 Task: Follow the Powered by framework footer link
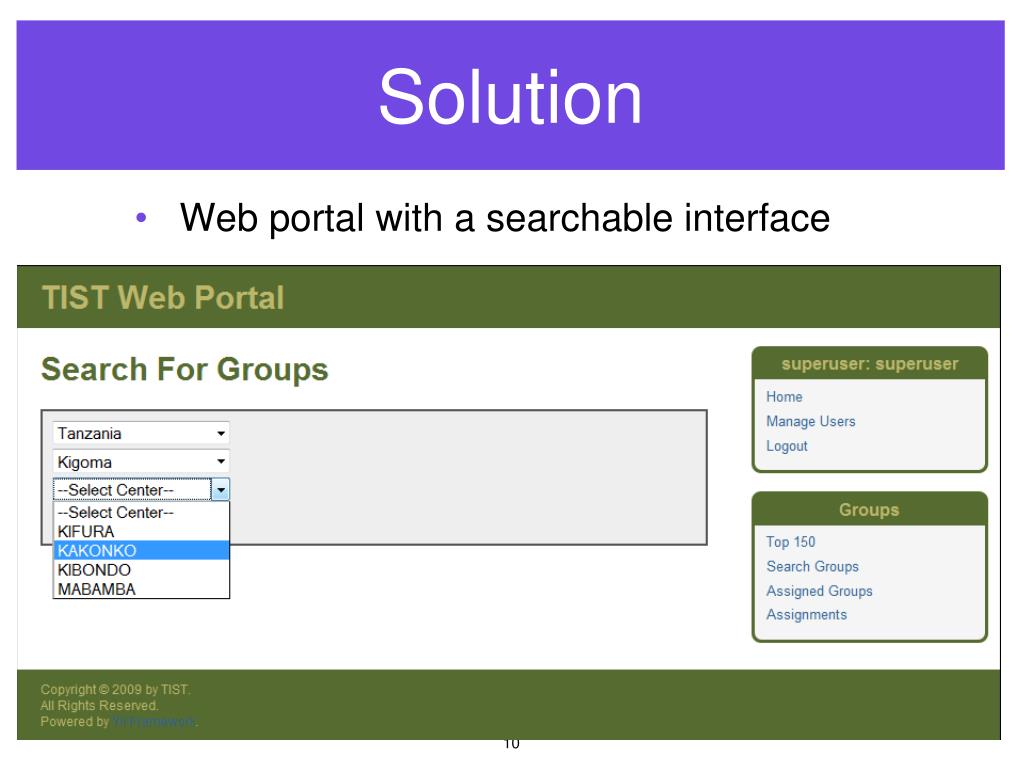click(154, 722)
